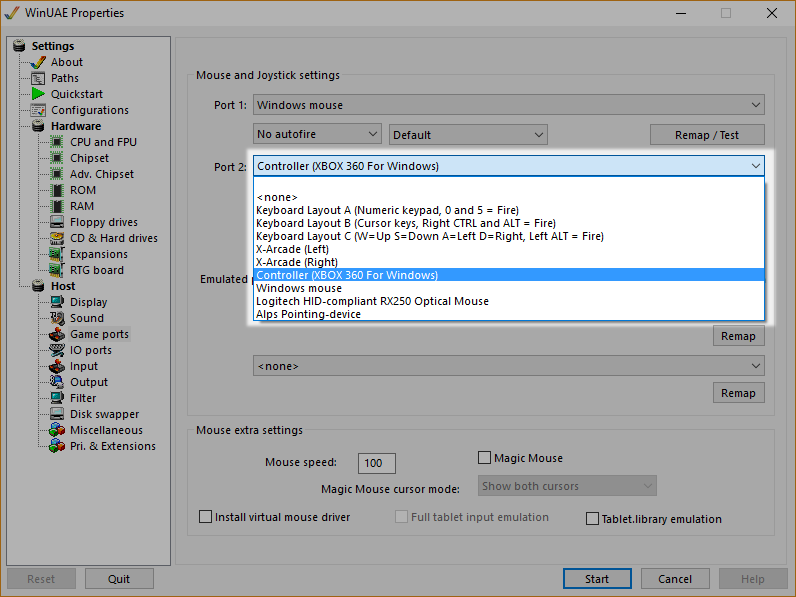Toggle Install virtual mouse driver checkbox
This screenshot has height=597, width=796.
click(x=206, y=518)
